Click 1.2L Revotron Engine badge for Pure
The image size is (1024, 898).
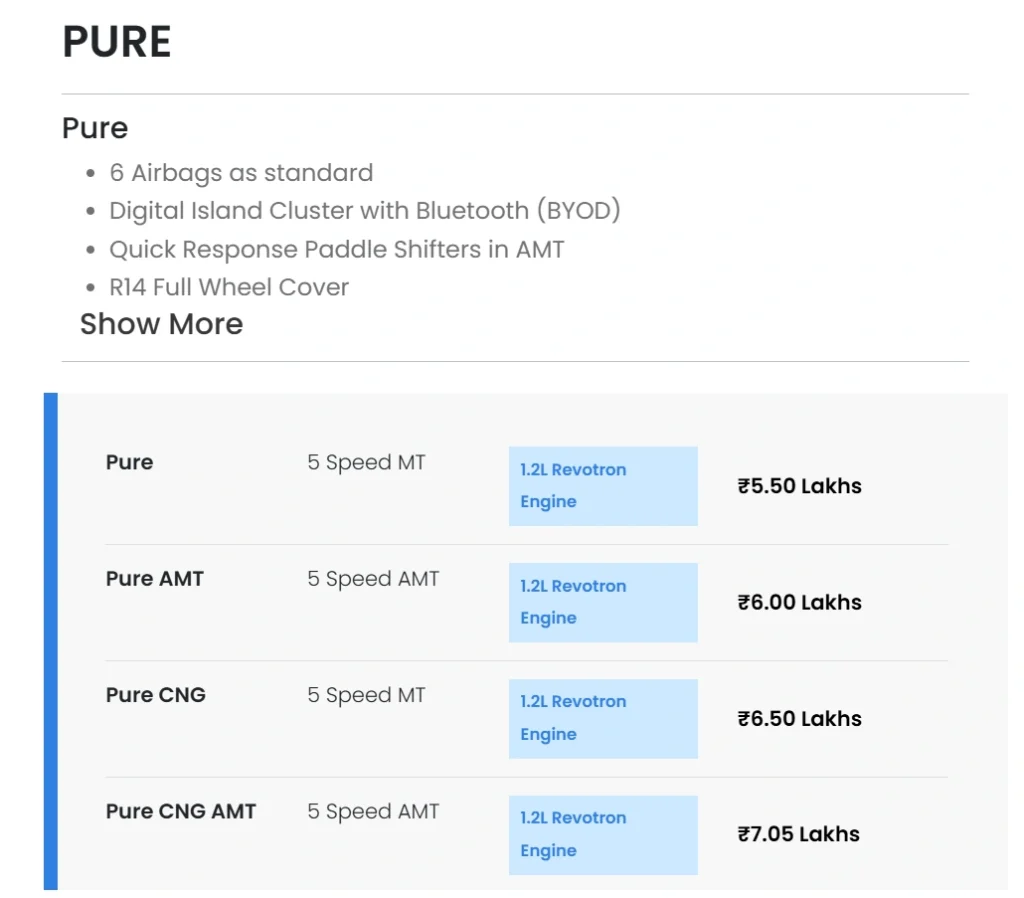[603, 486]
